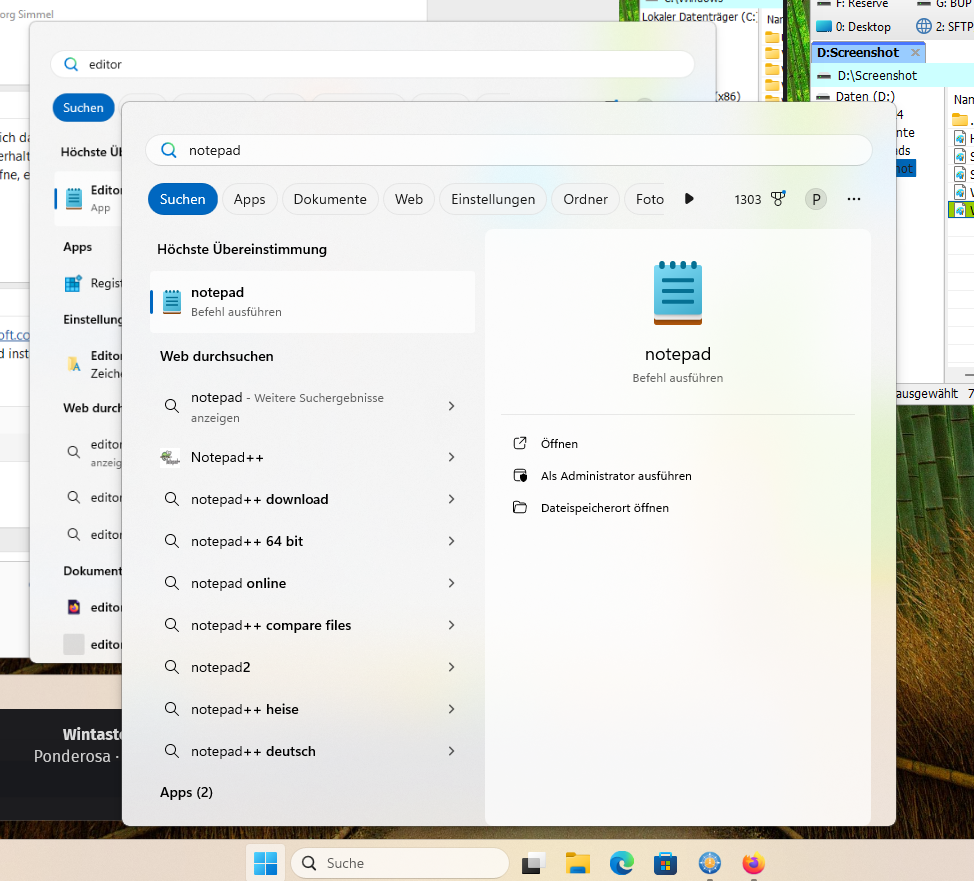
Task: Click 'Dateispeicherort öffnen'
Action: (604, 508)
